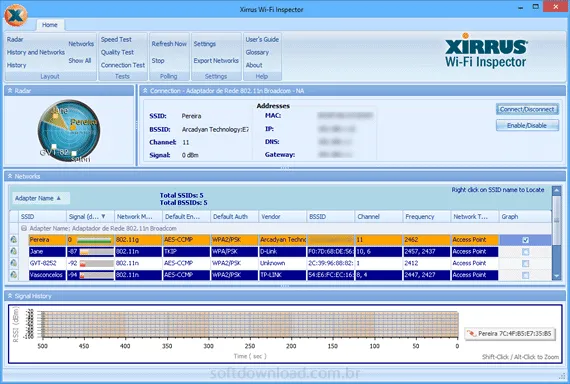
Task: Run the Quality Test
Action: (117, 52)
